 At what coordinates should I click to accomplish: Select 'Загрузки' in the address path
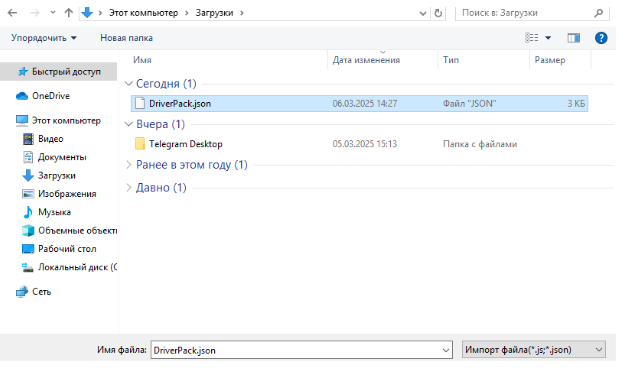(x=214, y=13)
